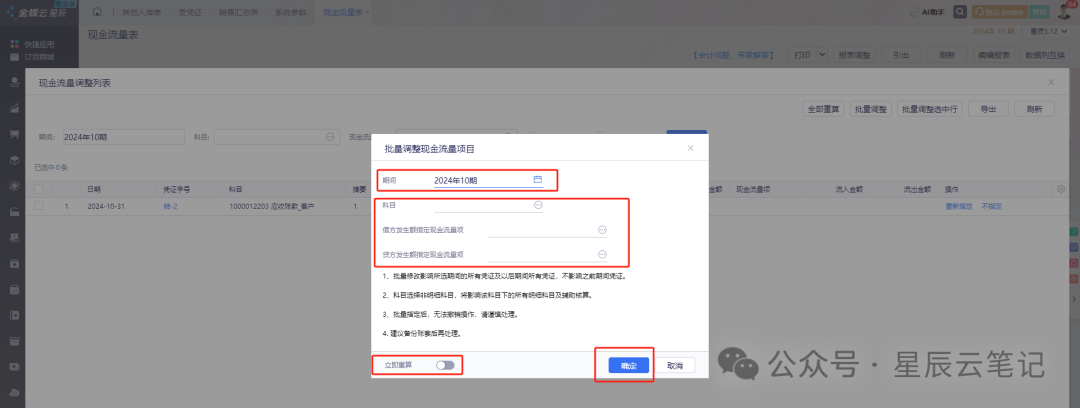Open lookup for 贷方发生额指定现金流量项
Image resolution: width=1080 pixels, height=408 pixels.
(602, 255)
